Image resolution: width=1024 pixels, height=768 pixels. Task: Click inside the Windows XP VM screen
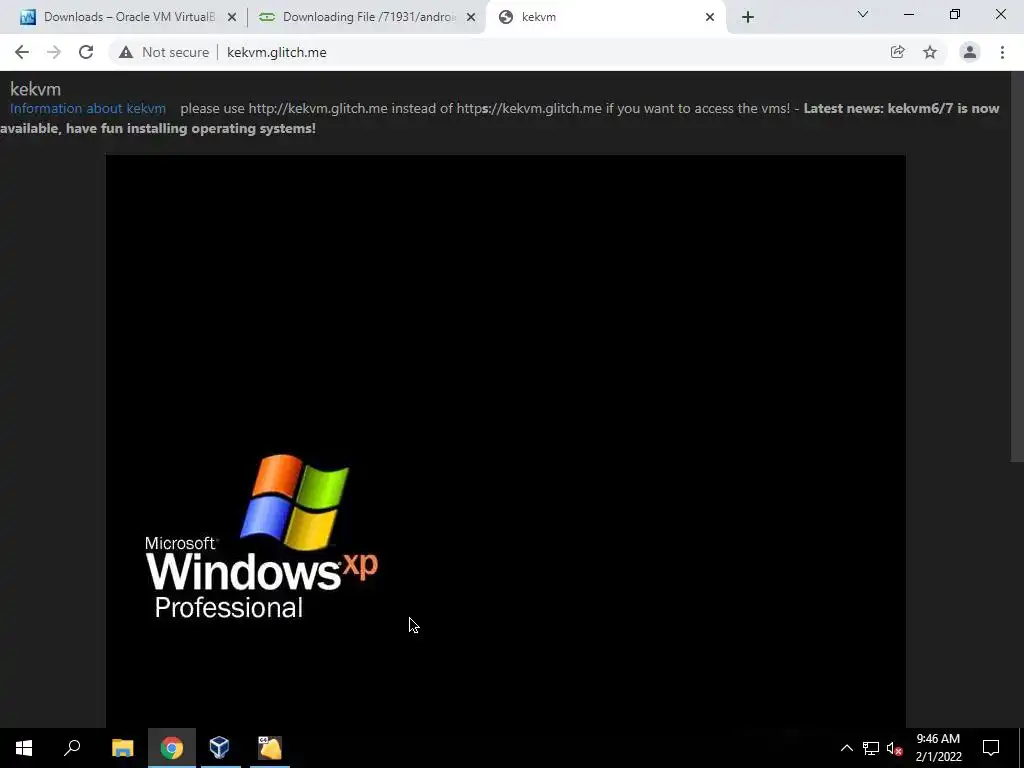tap(505, 441)
